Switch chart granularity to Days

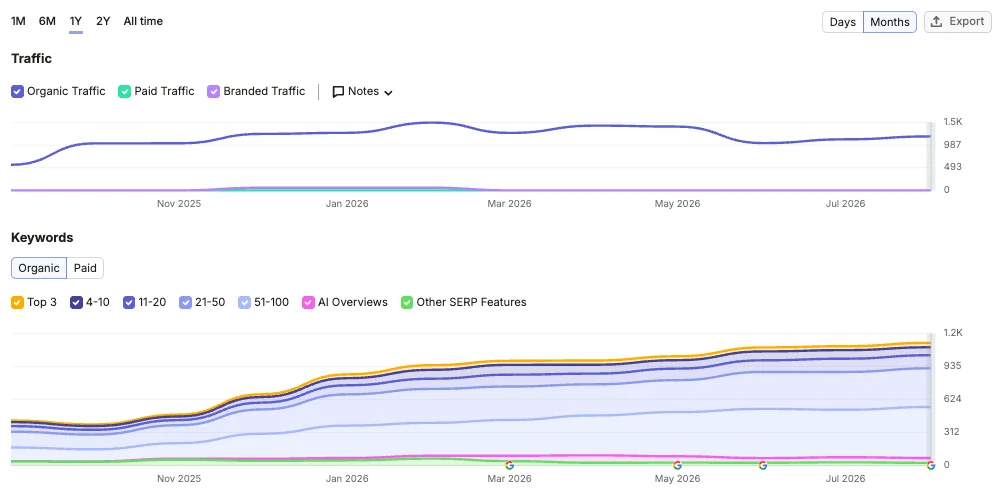click(x=842, y=22)
